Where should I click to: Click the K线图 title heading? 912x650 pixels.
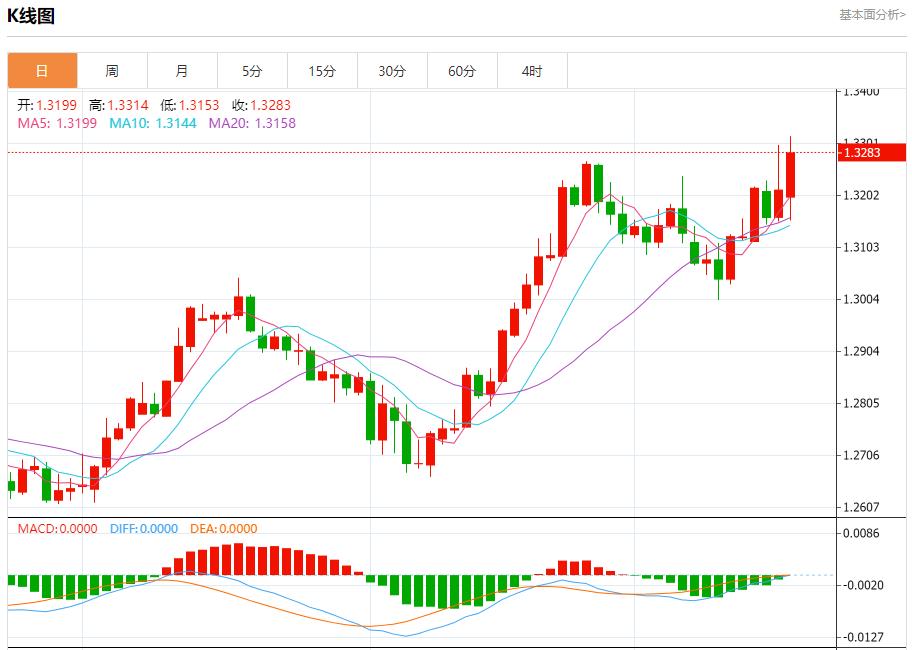(x=32, y=16)
